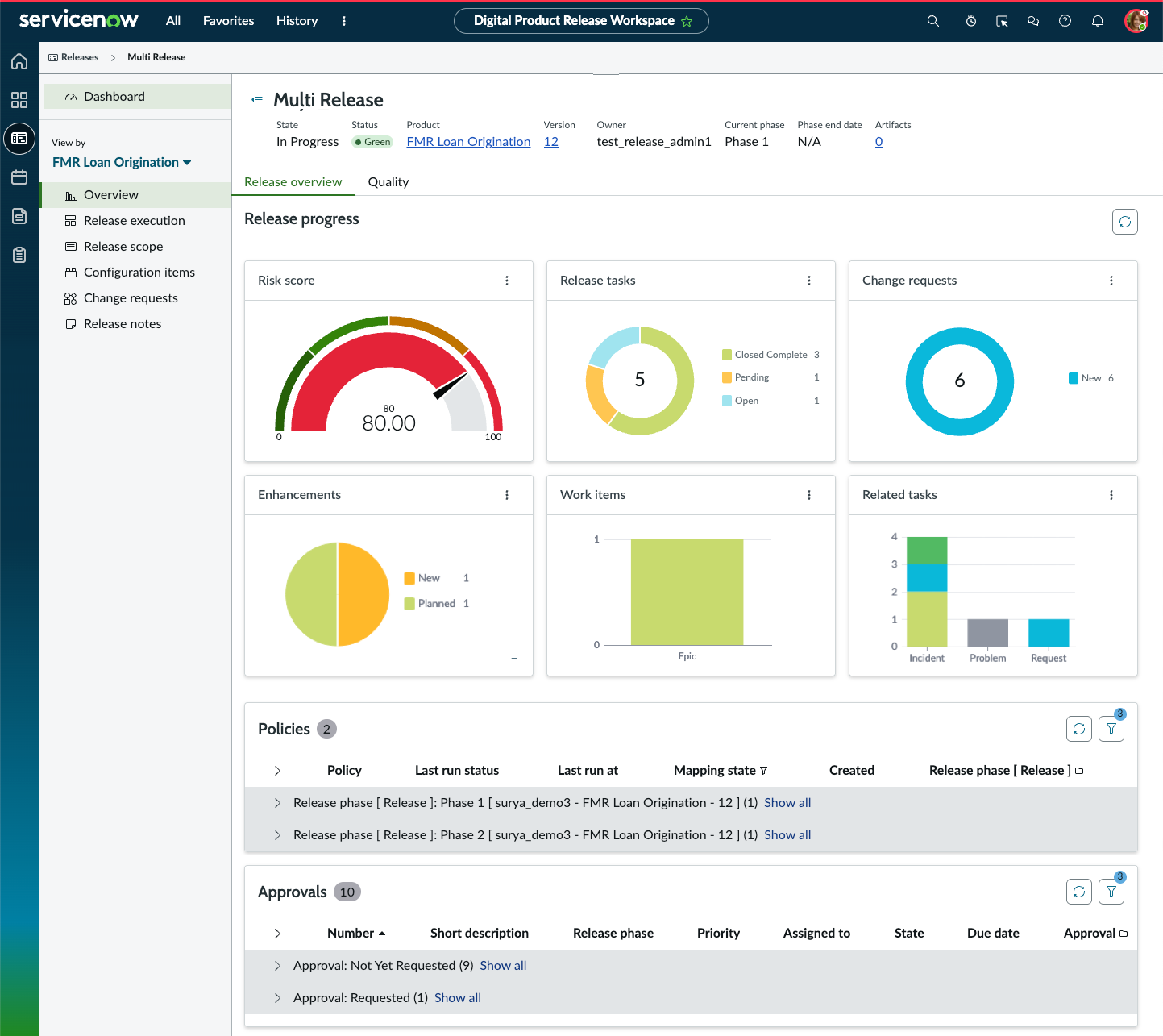
Task: Click Show all for Requested approvals
Action: coord(458,998)
